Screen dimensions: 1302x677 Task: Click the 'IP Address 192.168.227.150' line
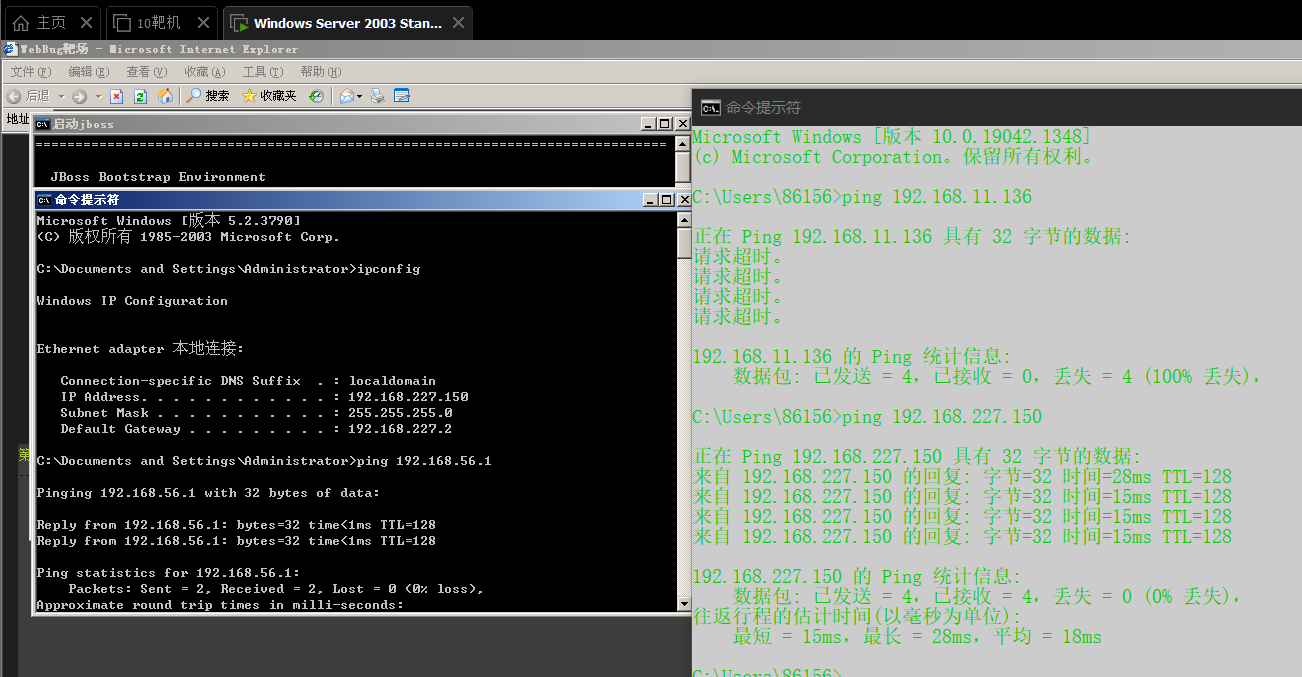(264, 397)
